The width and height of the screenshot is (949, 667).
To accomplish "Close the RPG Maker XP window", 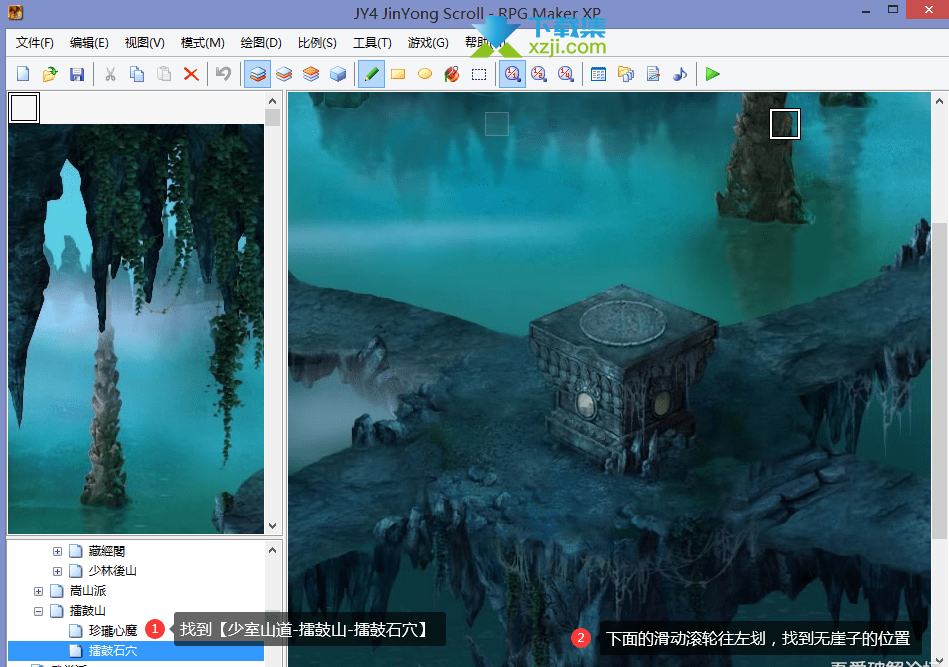I will pos(928,10).
